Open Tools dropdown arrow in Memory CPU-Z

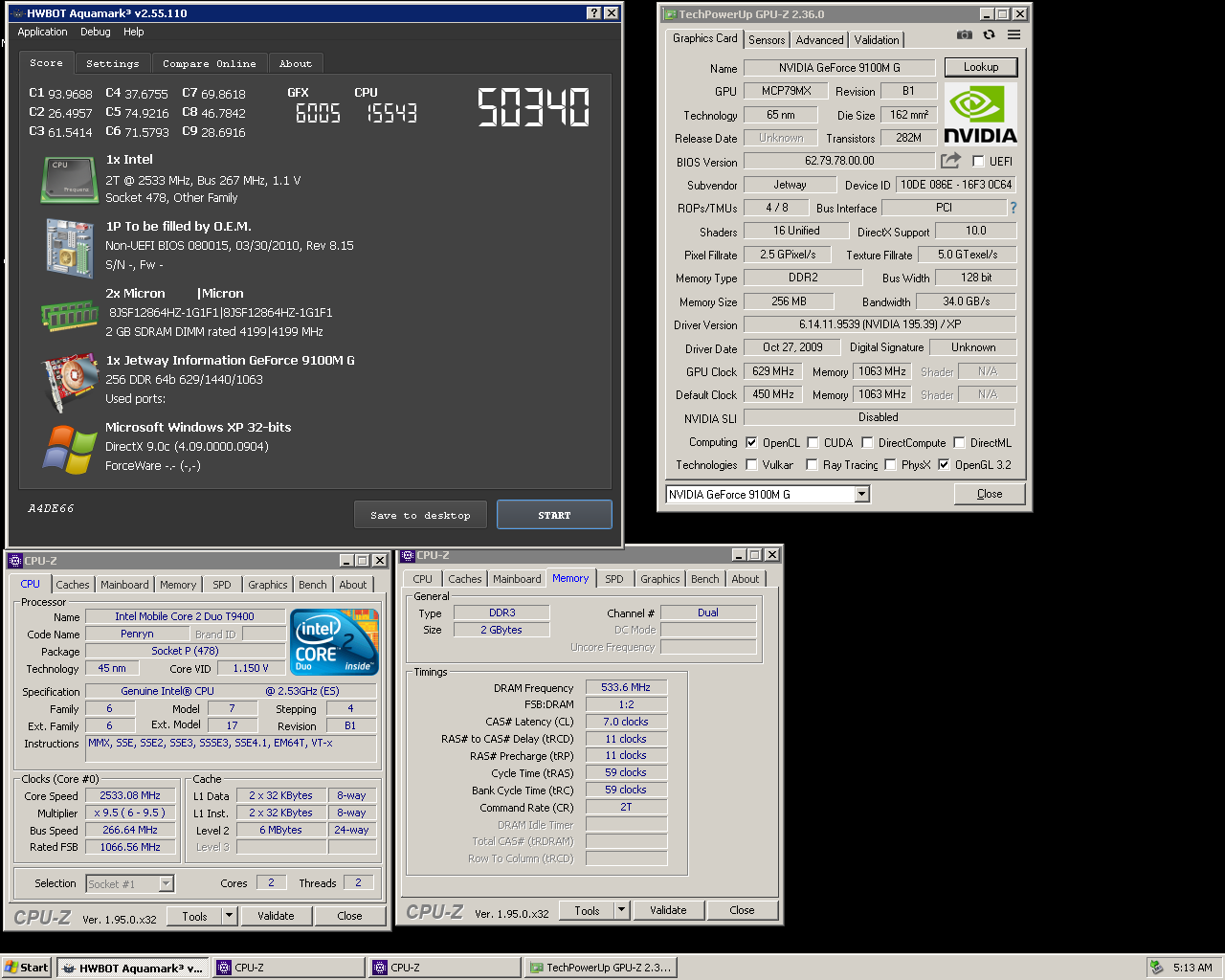coord(622,910)
